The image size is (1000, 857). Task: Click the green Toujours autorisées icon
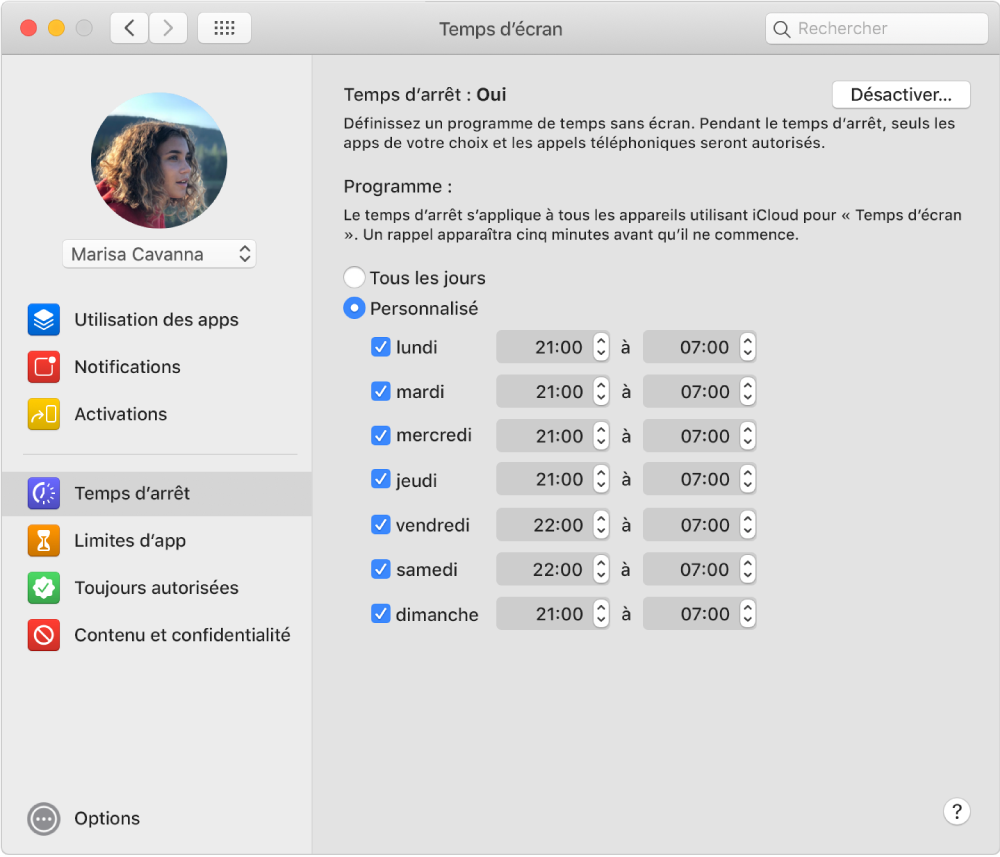pos(43,588)
